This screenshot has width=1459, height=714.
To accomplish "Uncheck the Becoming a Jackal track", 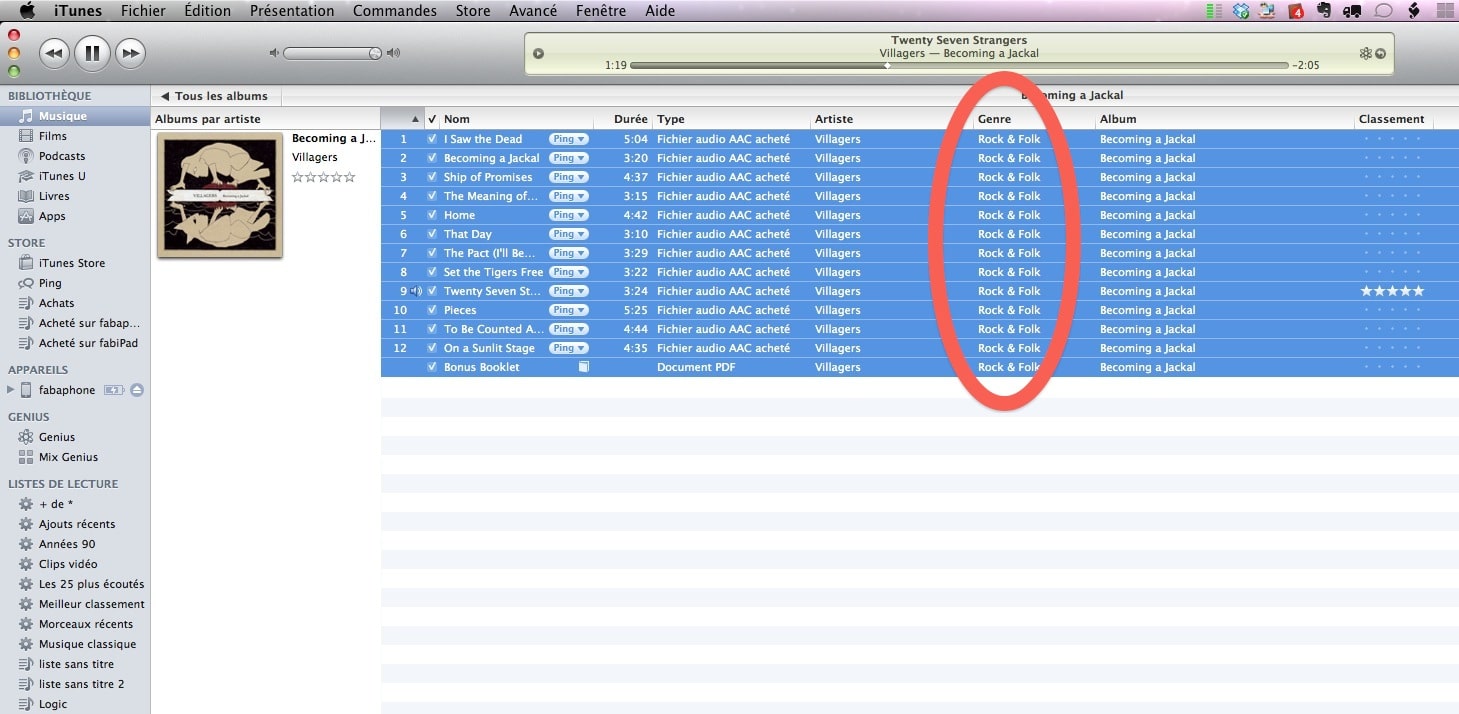I will pos(432,158).
